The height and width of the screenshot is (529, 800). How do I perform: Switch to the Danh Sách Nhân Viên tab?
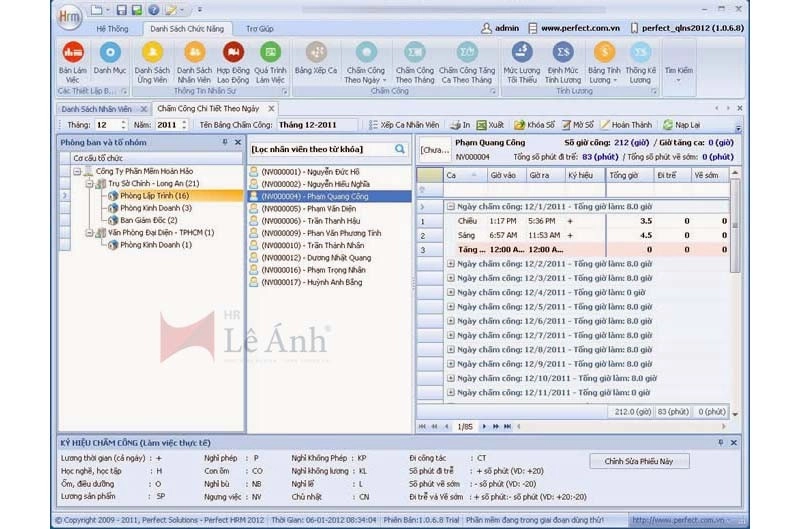coord(96,108)
